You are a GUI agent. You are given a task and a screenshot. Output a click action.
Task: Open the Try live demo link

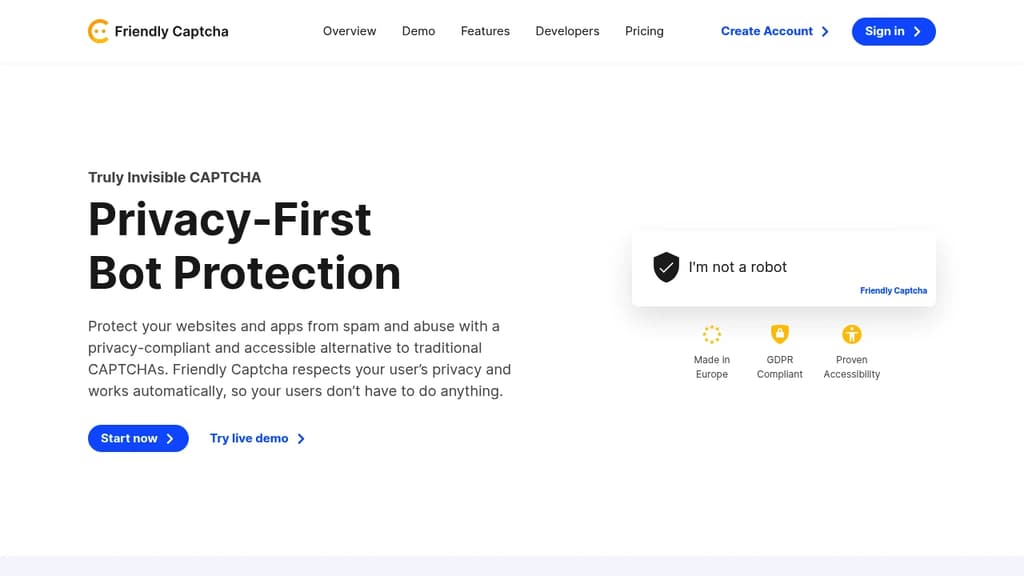(x=249, y=439)
